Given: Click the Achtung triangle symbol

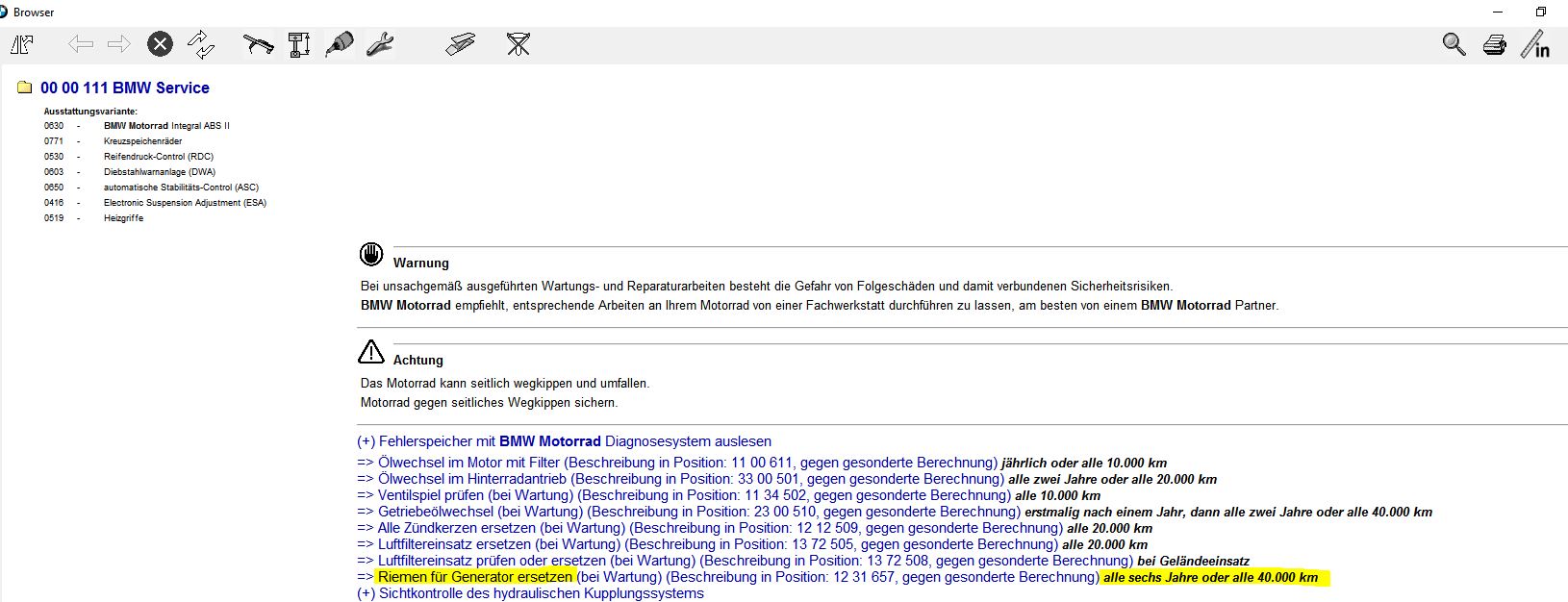Looking at the screenshot, I should (371, 352).
